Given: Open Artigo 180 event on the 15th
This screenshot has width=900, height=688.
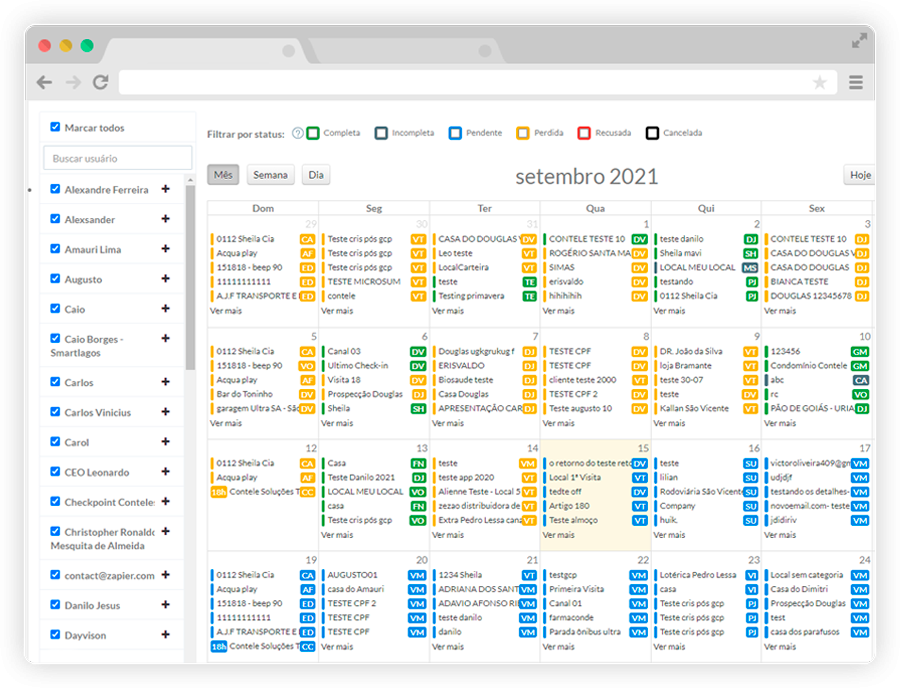Looking at the screenshot, I should click(x=595, y=506).
